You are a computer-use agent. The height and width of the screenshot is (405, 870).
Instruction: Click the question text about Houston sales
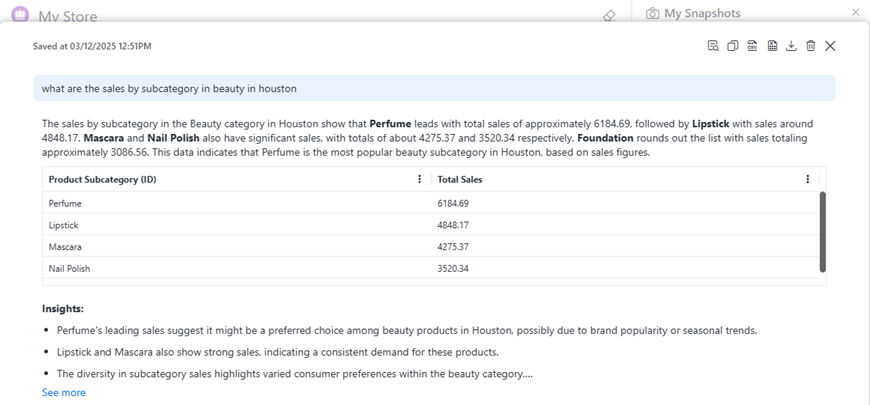point(169,89)
